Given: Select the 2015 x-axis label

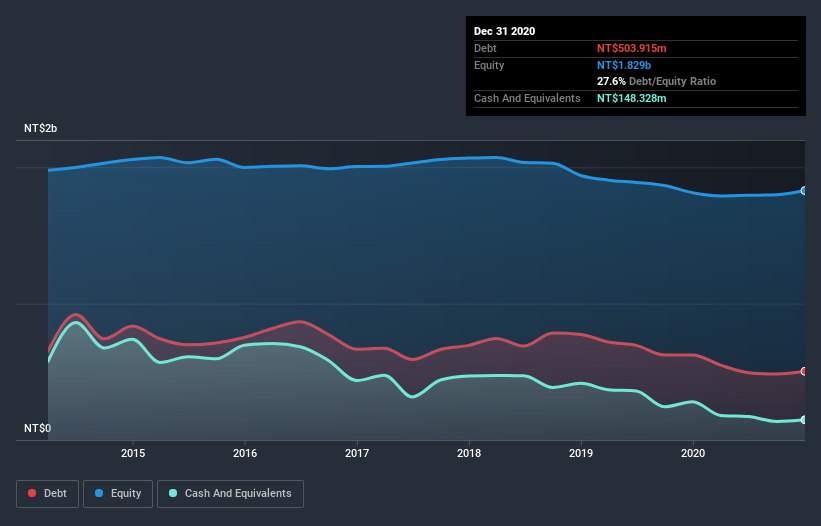Looking at the screenshot, I should click(x=133, y=453).
